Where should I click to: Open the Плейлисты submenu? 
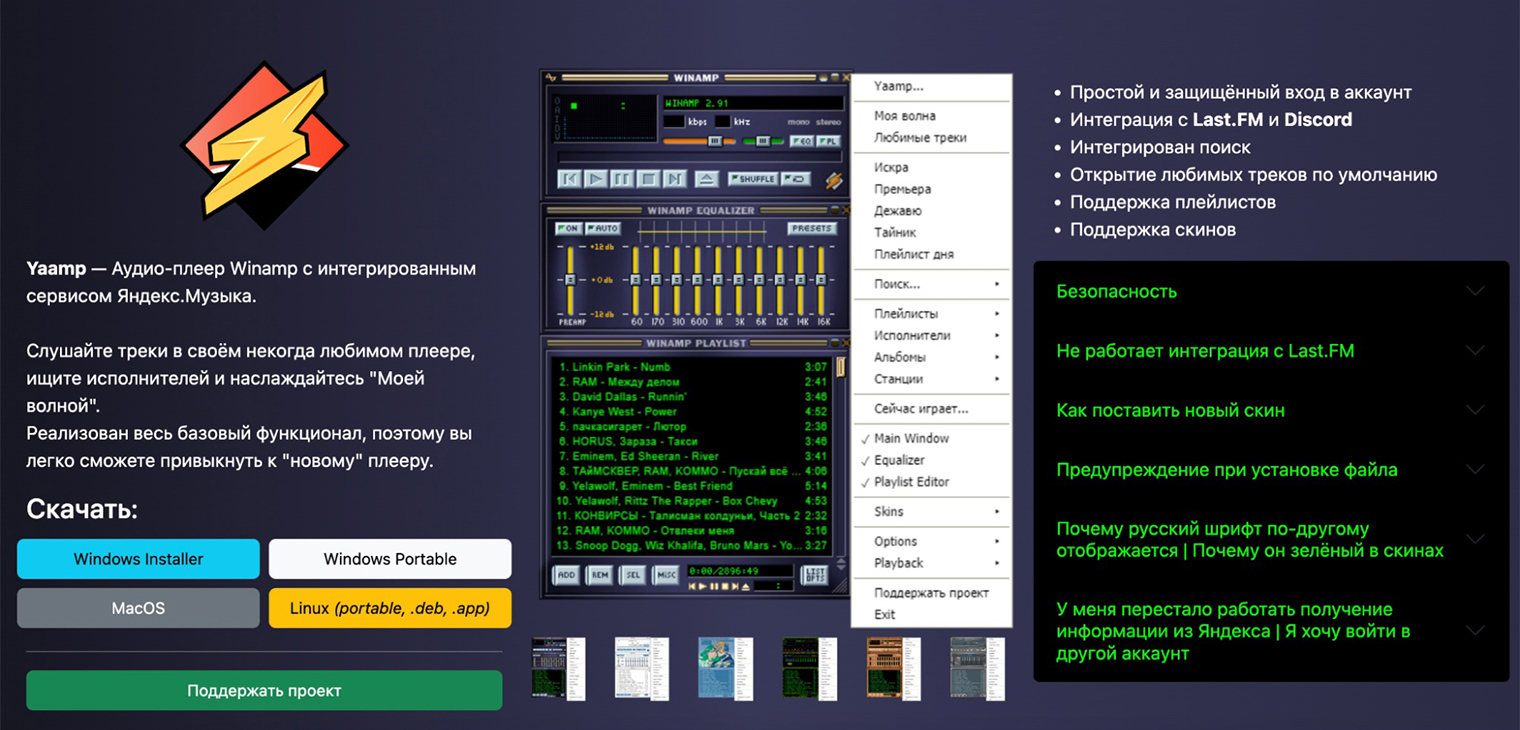931,314
